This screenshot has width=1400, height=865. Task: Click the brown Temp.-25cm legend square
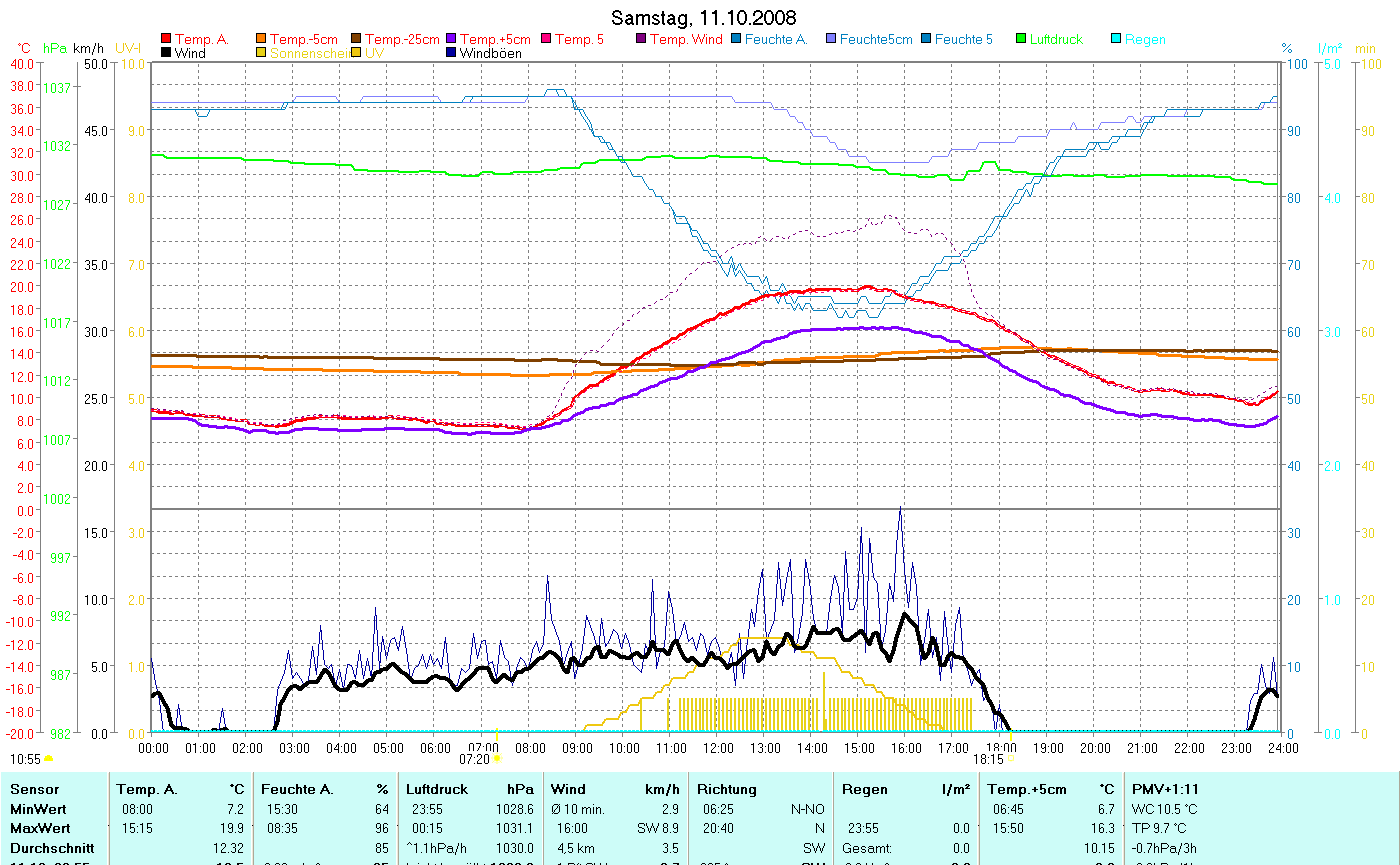click(x=357, y=40)
